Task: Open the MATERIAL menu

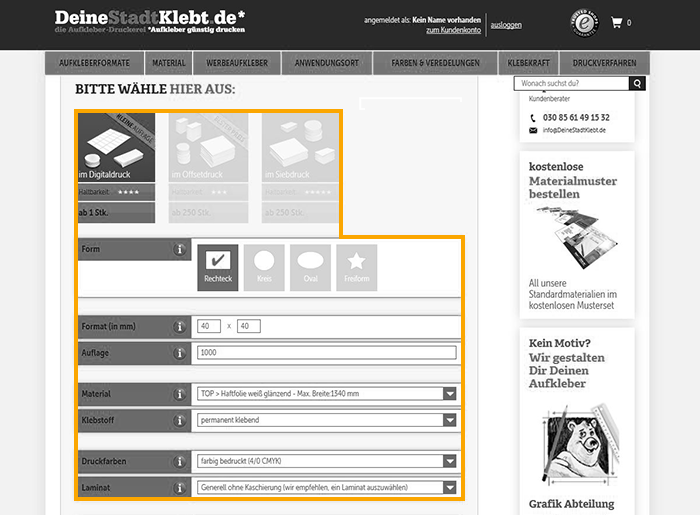Action: tap(168, 63)
